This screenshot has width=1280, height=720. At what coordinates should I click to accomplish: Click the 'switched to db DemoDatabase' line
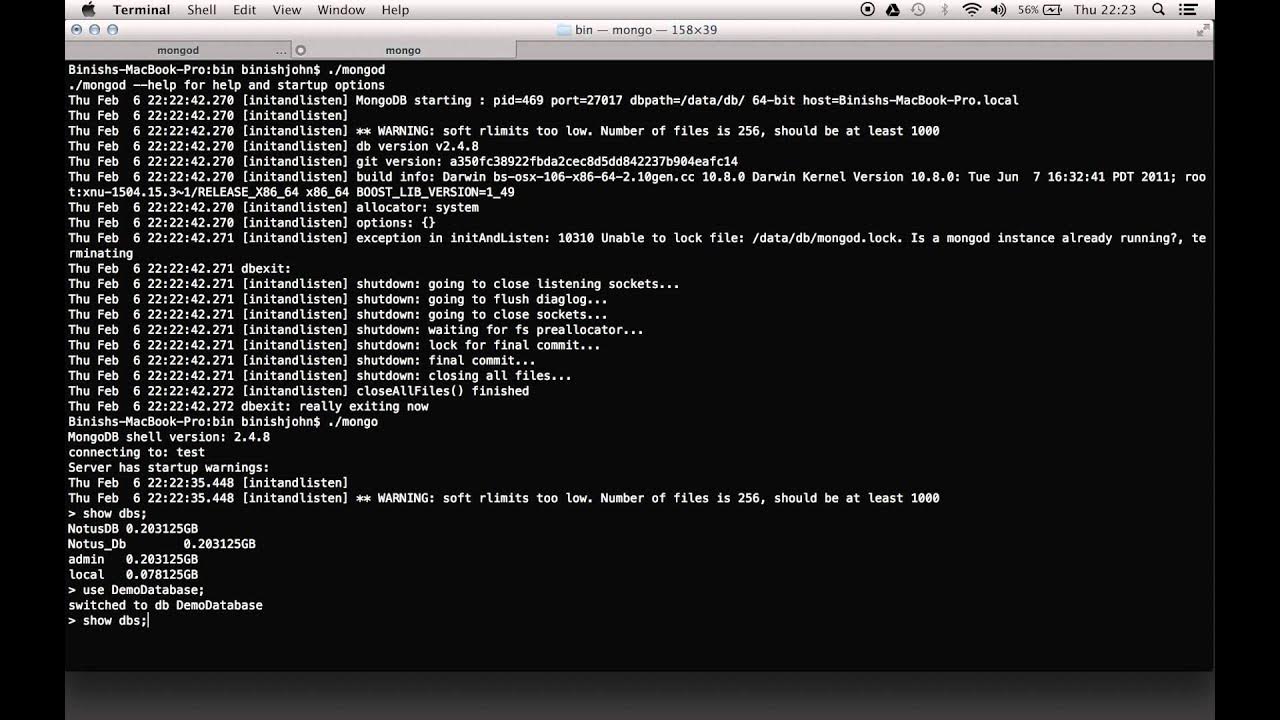pos(165,605)
